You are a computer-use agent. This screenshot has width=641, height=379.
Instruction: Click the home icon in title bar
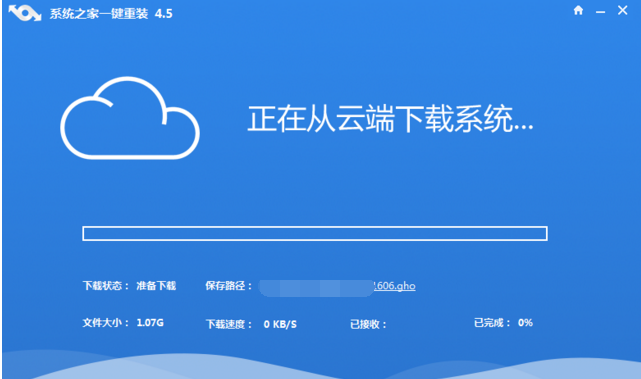[x=578, y=10]
